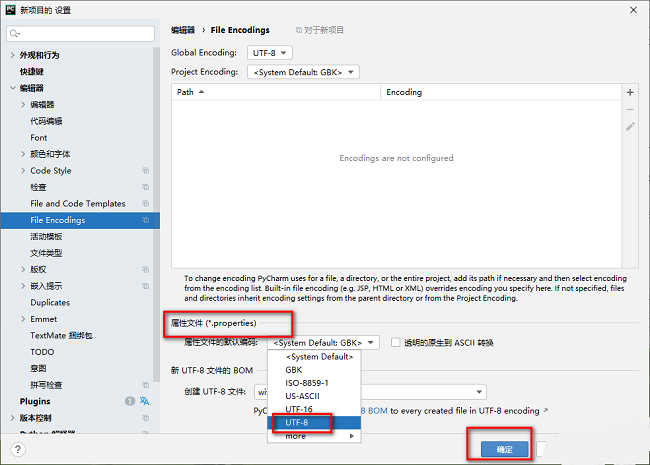Select ISO-8859-1 in encoding list
This screenshot has height=465, width=650.
314,383
